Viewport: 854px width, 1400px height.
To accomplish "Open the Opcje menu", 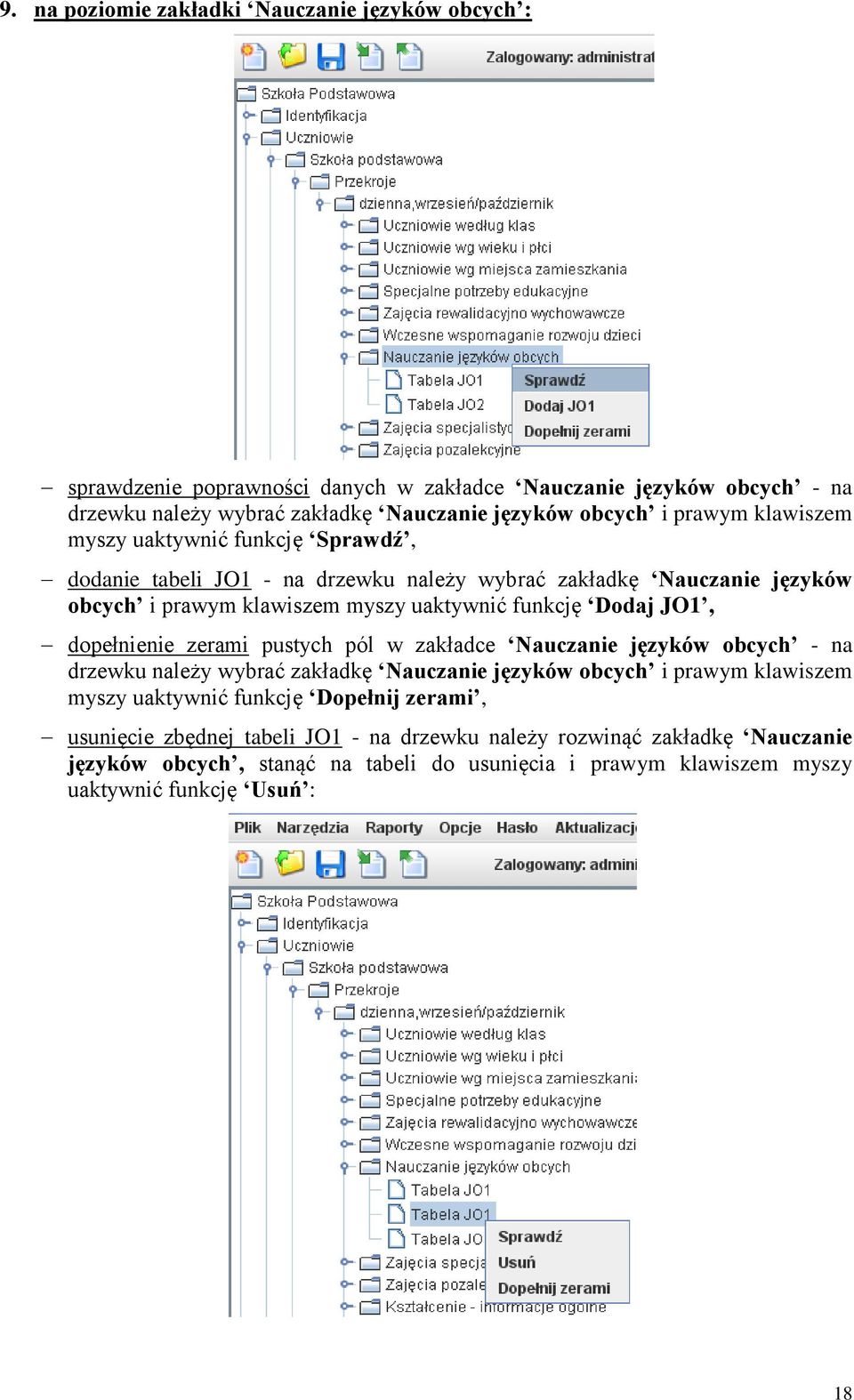I will coord(460,827).
